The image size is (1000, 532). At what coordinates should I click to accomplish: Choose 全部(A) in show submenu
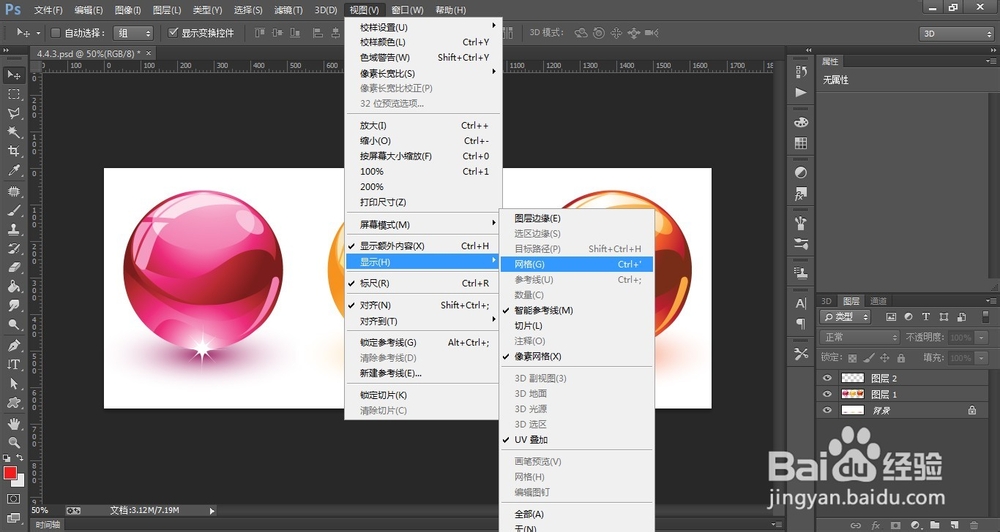click(x=577, y=514)
